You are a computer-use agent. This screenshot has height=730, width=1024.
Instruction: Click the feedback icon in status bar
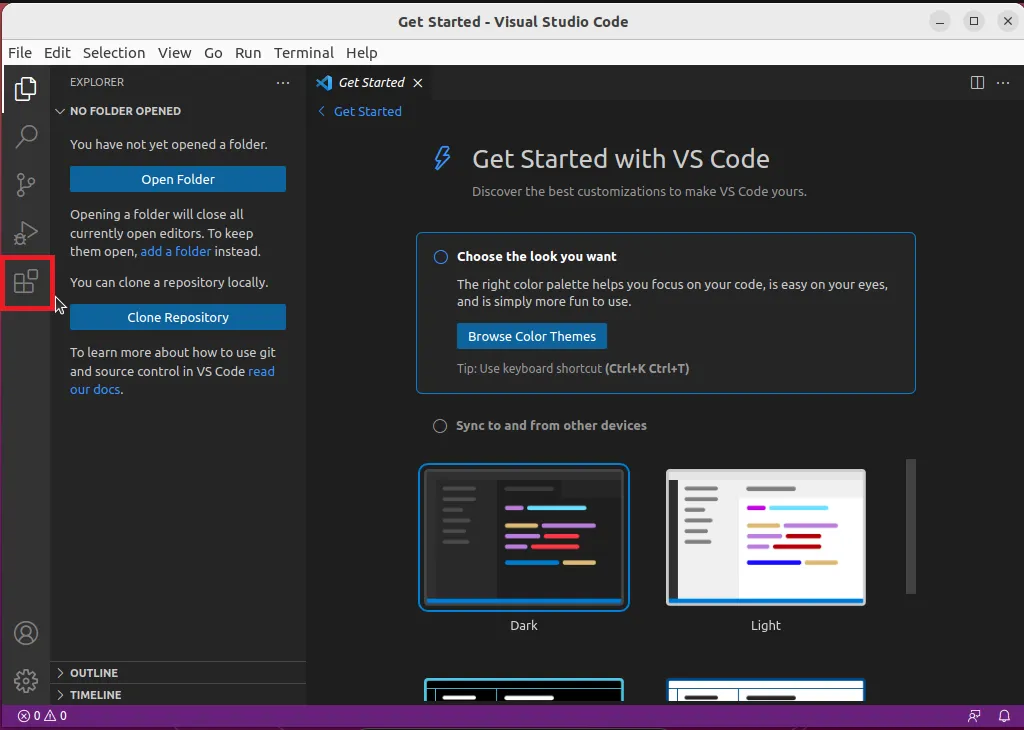974,716
